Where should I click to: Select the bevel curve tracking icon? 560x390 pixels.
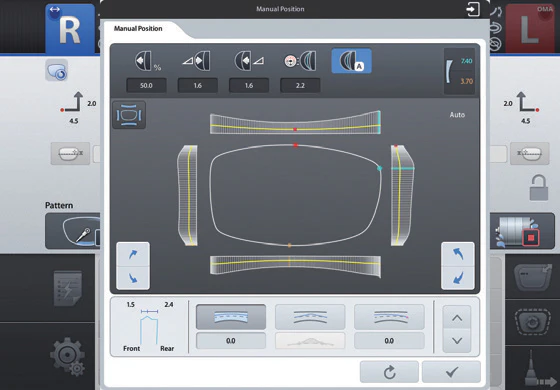(300, 61)
